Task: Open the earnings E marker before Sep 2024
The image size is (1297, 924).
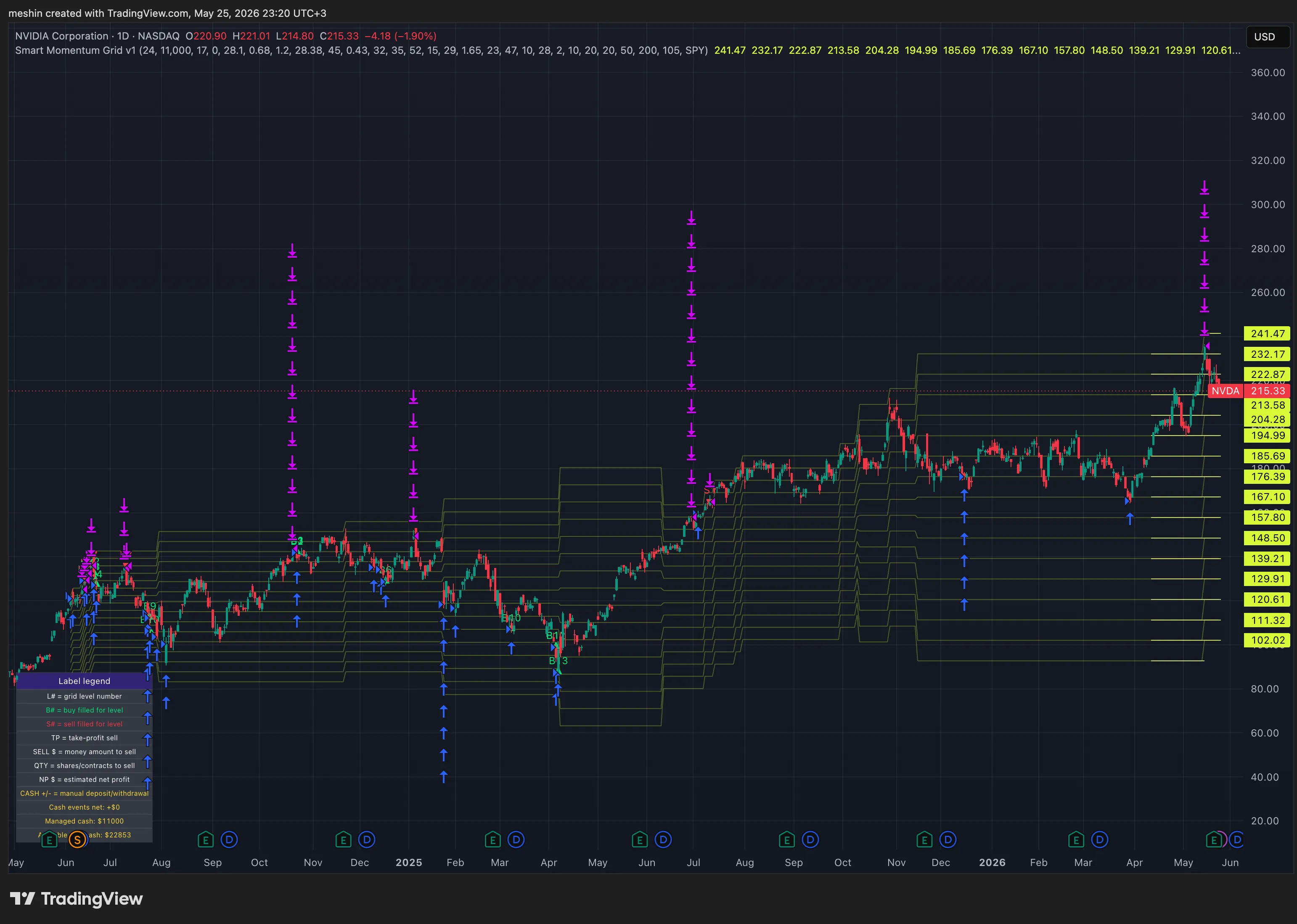Action: [206, 839]
